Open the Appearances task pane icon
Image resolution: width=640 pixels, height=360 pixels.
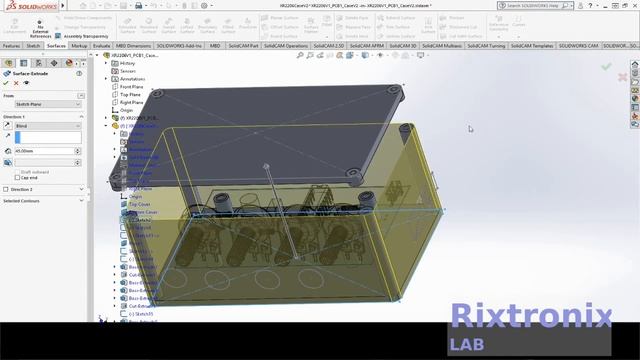click(x=635, y=99)
